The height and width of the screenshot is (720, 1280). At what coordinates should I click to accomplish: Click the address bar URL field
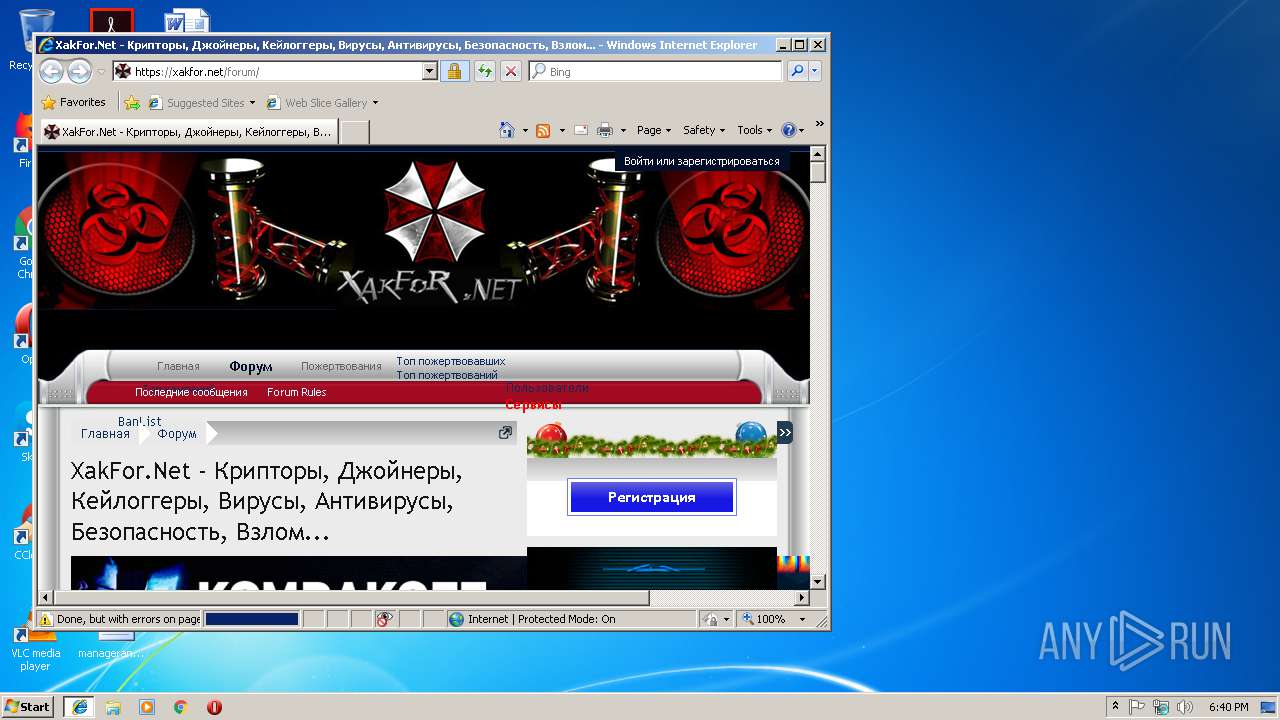(x=268, y=71)
